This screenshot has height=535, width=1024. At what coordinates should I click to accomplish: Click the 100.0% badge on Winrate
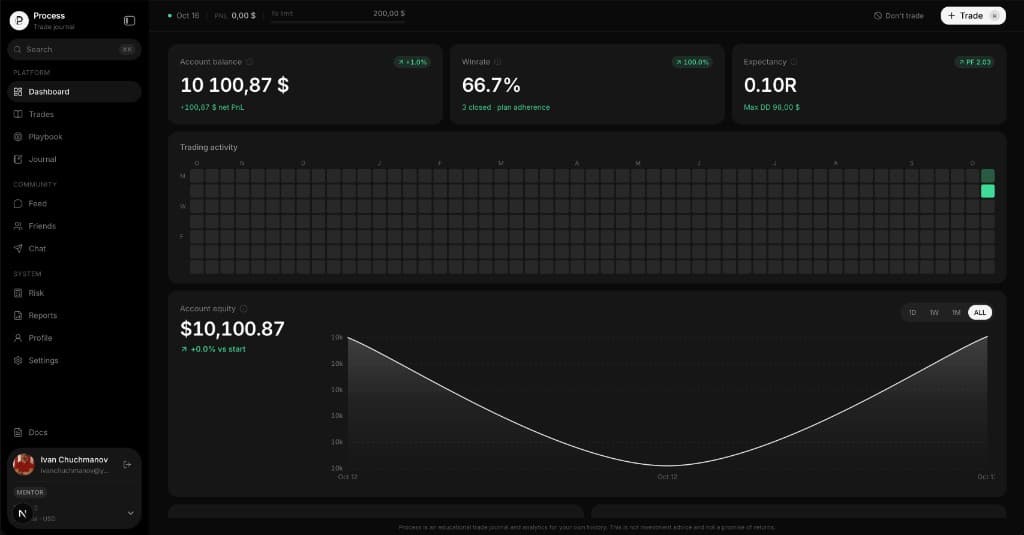pos(692,62)
